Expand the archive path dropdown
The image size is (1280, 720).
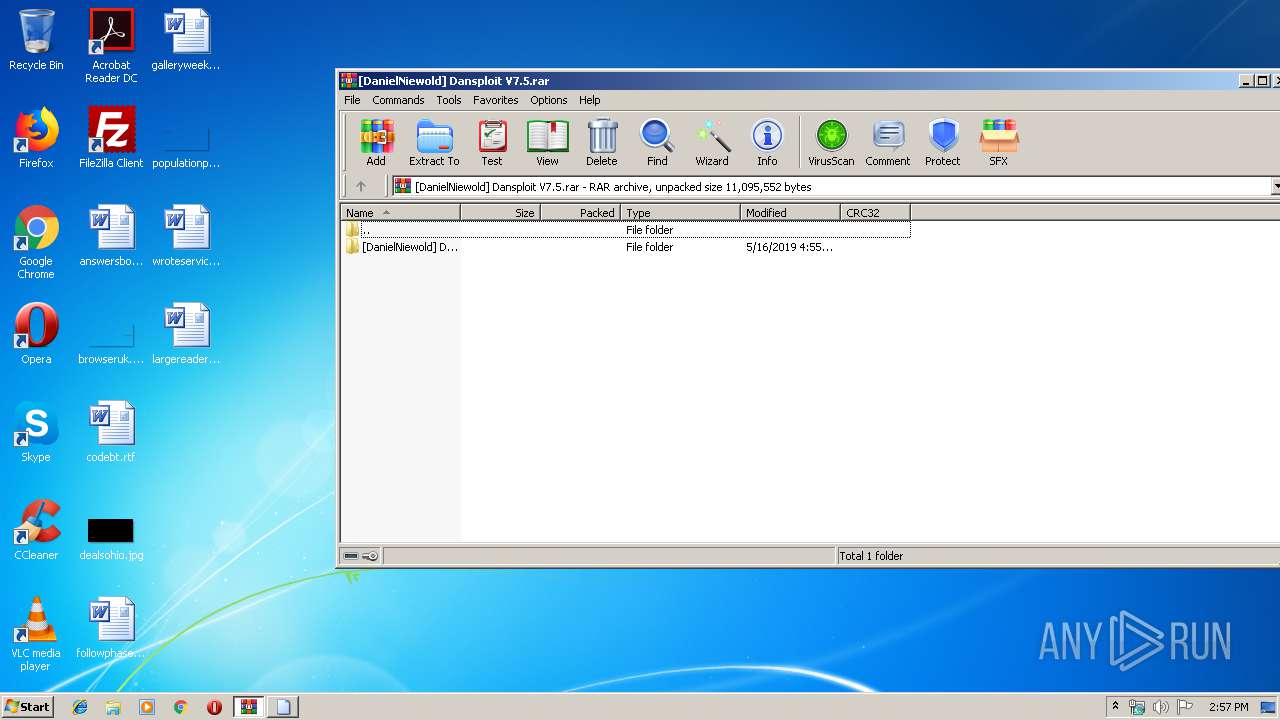(x=1276, y=187)
